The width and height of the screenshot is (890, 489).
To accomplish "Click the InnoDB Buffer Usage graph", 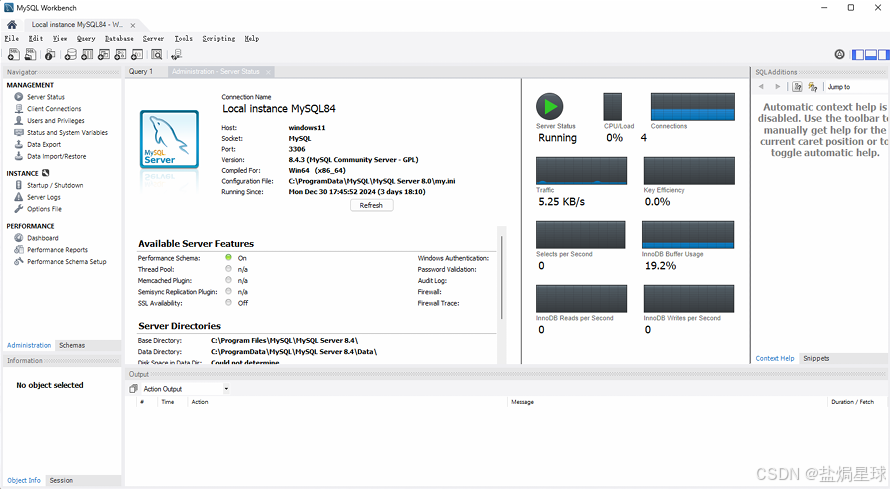I will click(688, 235).
